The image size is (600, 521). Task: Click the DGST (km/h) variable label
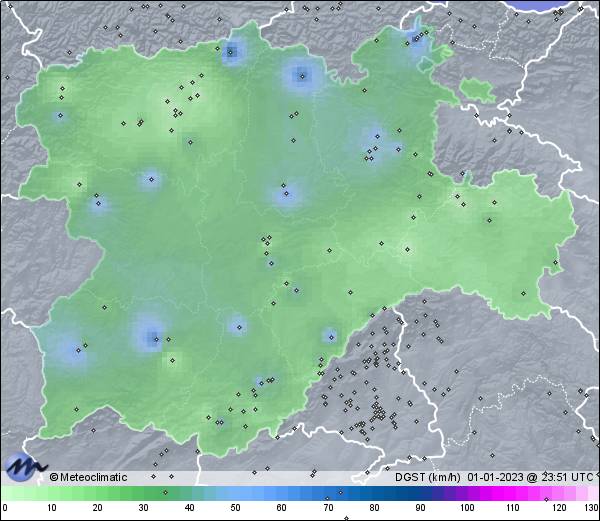coord(427,477)
